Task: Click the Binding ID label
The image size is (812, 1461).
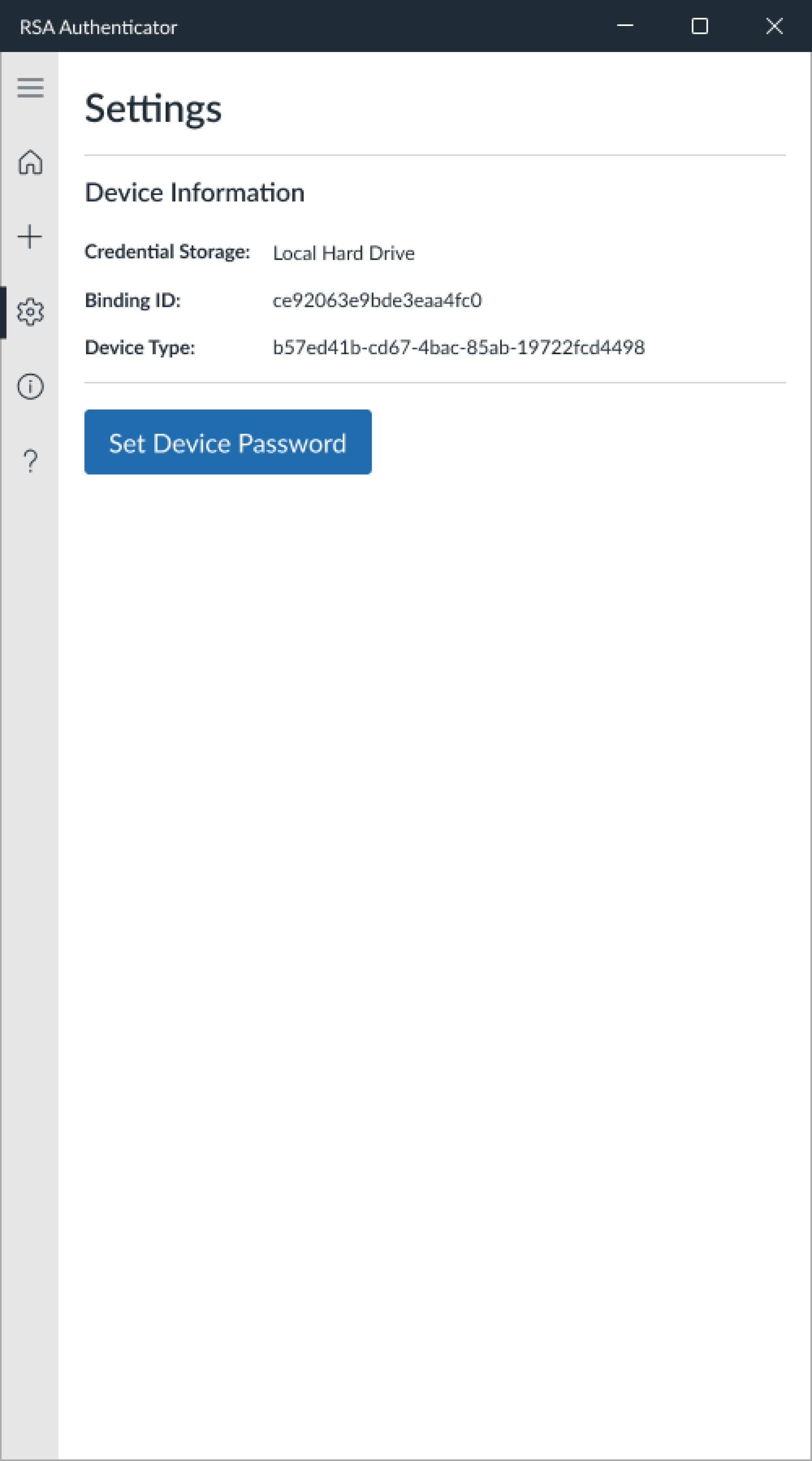Action: tap(133, 300)
